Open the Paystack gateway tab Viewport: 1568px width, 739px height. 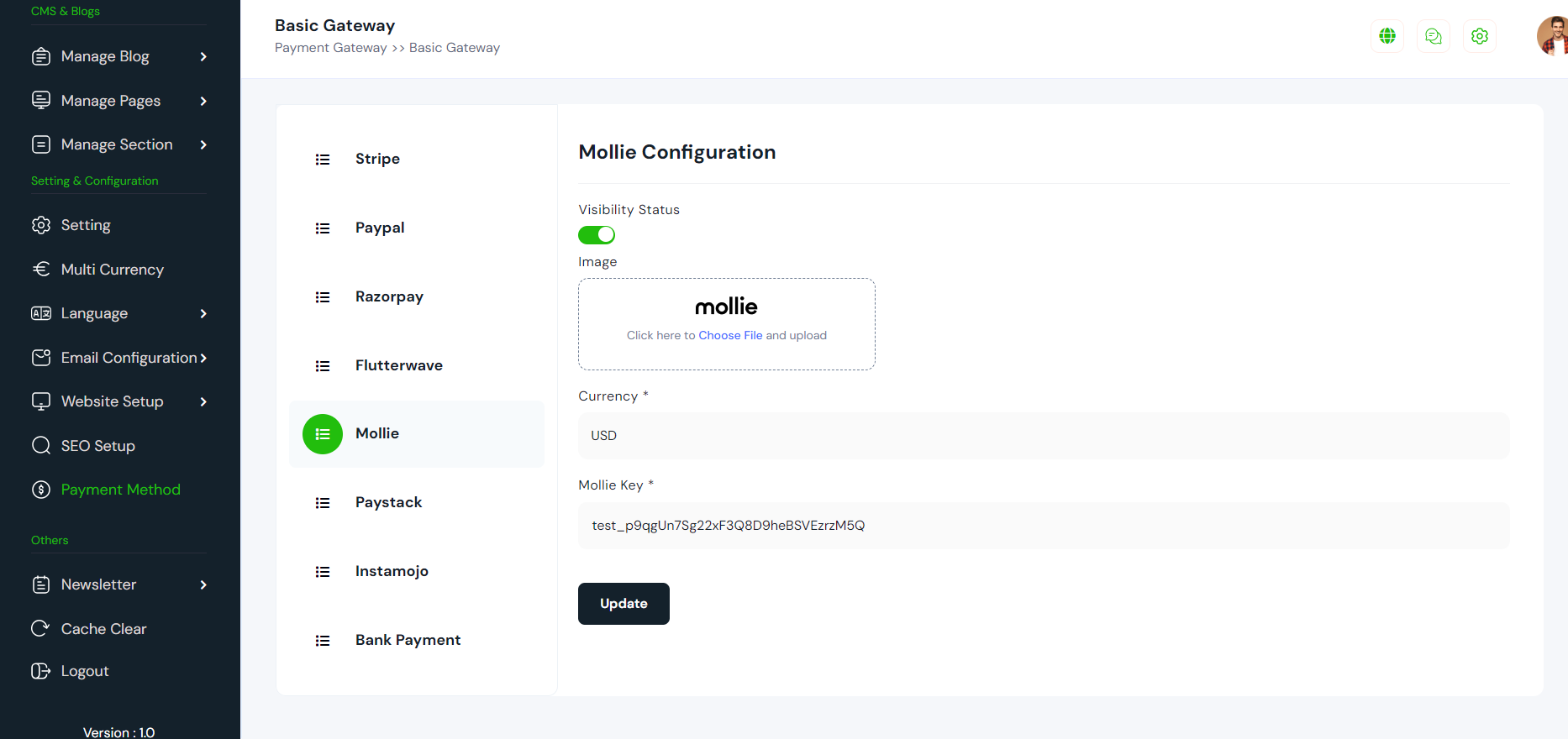[x=388, y=502]
